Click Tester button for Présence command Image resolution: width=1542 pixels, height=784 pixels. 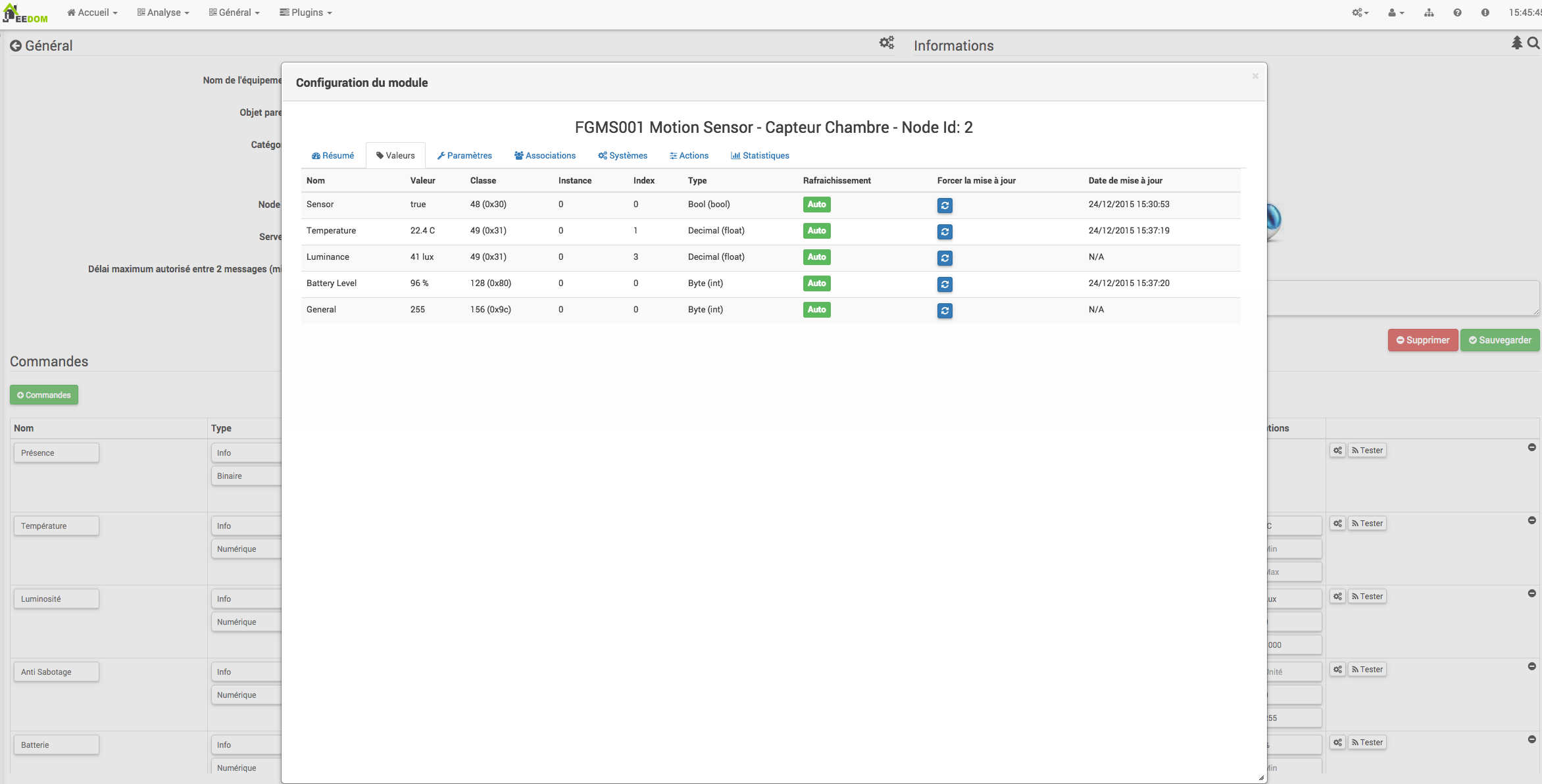tap(1367, 451)
